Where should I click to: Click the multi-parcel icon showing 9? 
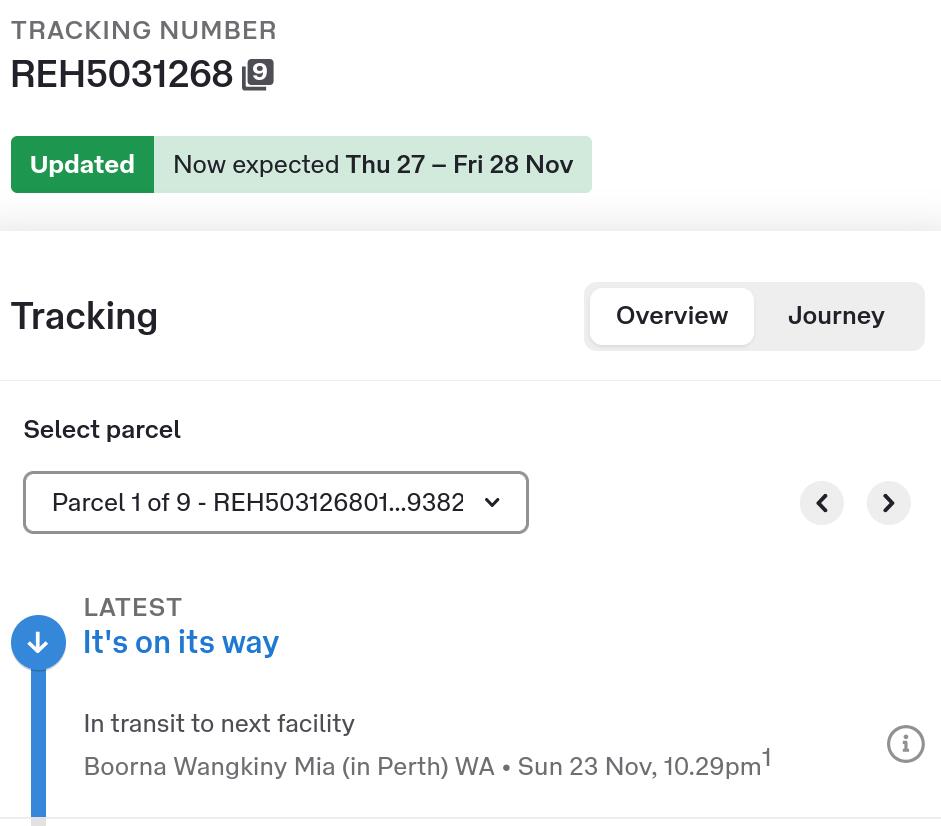pos(258,75)
